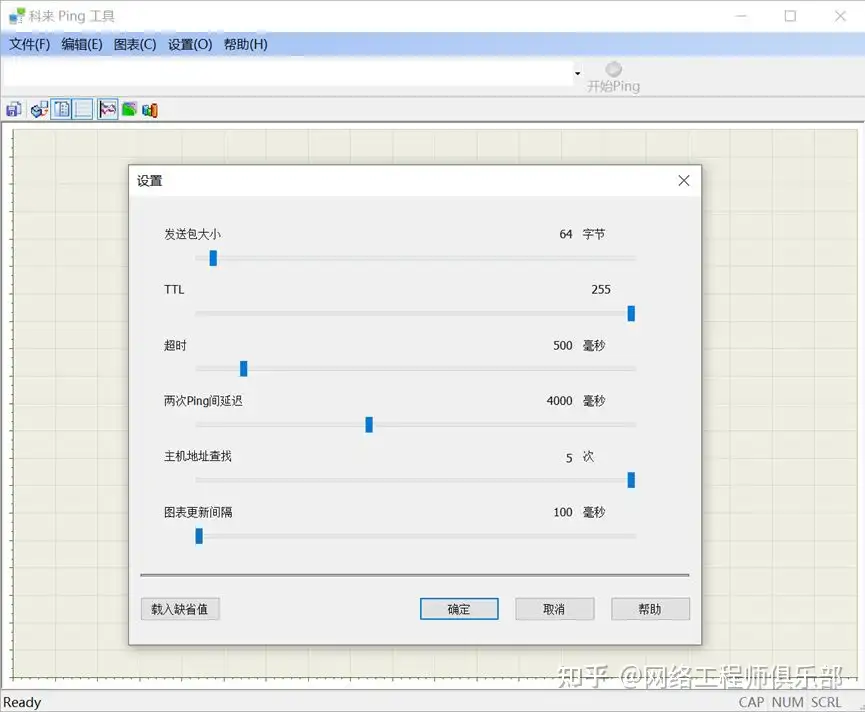
Task: Click the application logo icon in title bar
Action: 13,15
